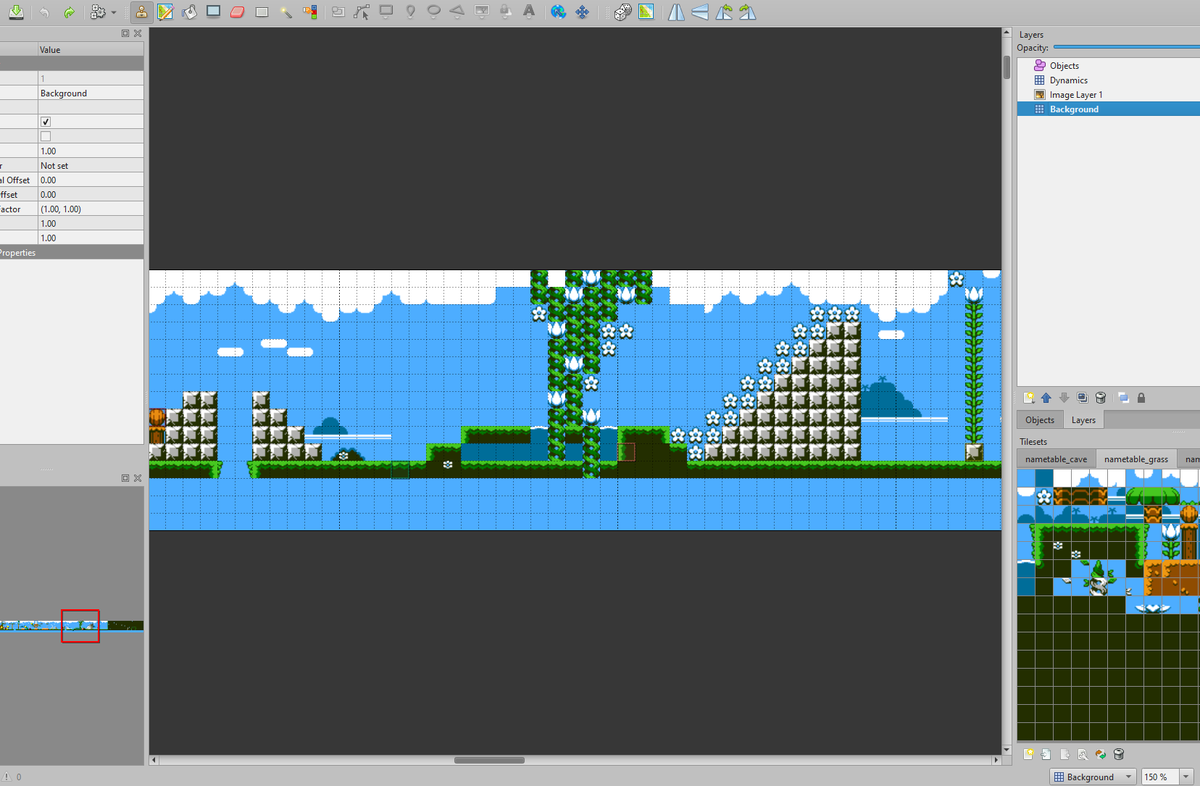Image resolution: width=1200 pixels, height=786 pixels.
Task: Click the Flip Horizontal icon
Action: pyautogui.click(x=677, y=12)
